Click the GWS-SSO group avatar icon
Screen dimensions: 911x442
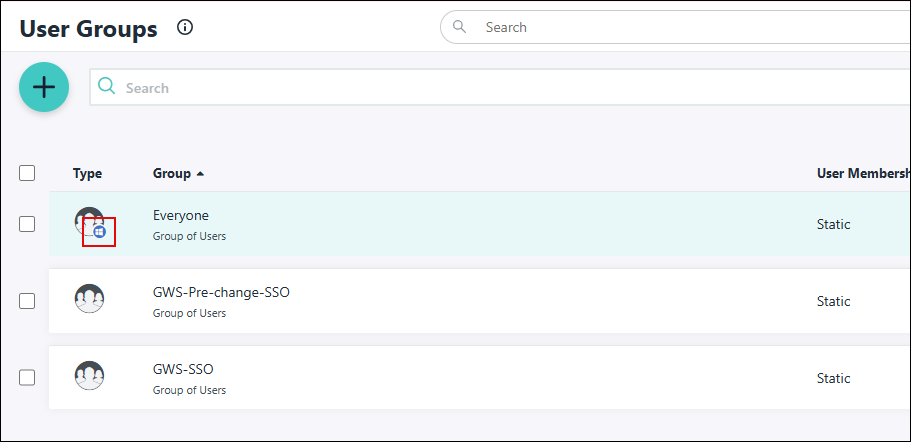tap(89, 376)
